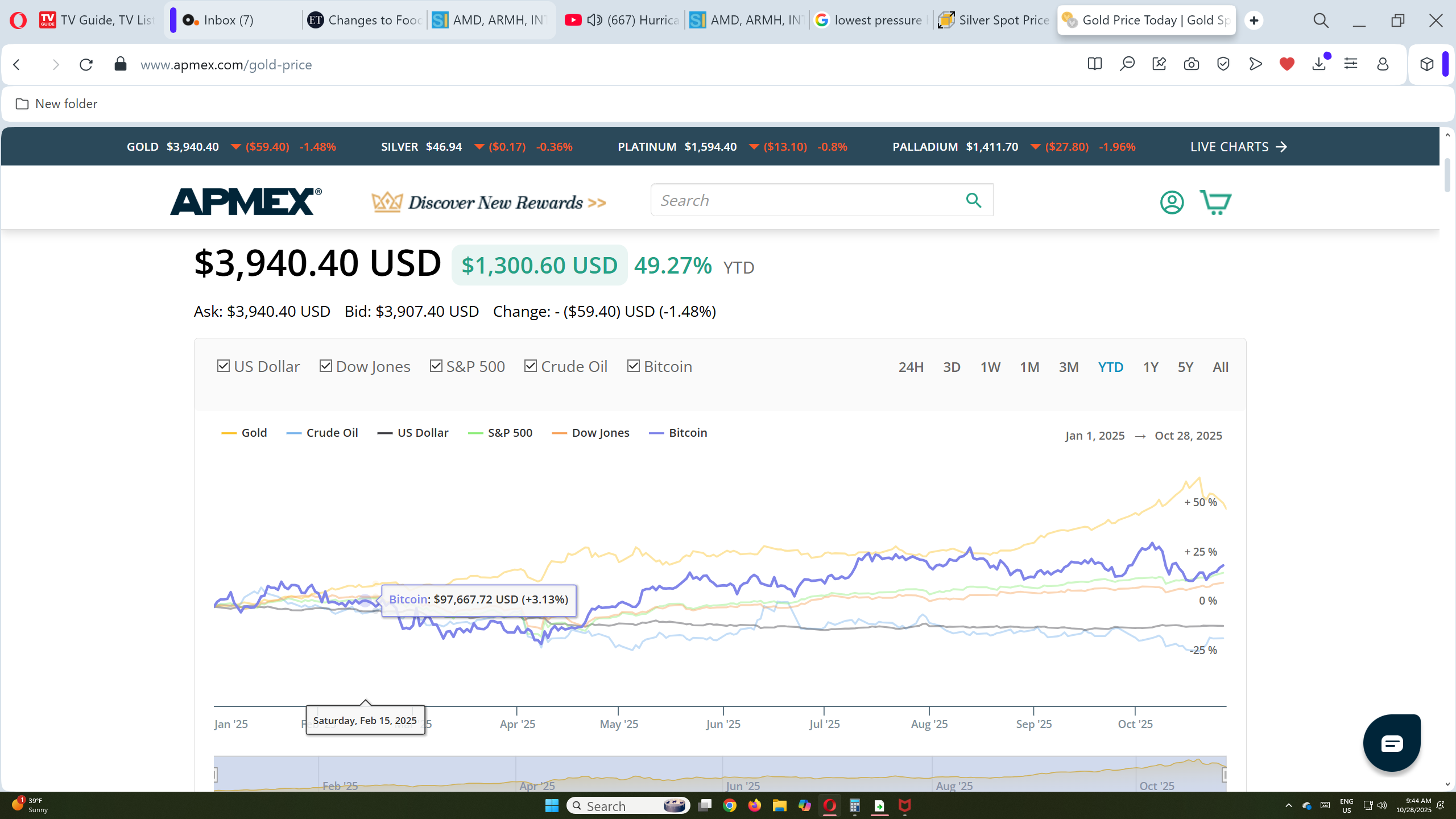The height and width of the screenshot is (819, 1456).
Task: Click the right handle of range navigator
Action: (1225, 775)
